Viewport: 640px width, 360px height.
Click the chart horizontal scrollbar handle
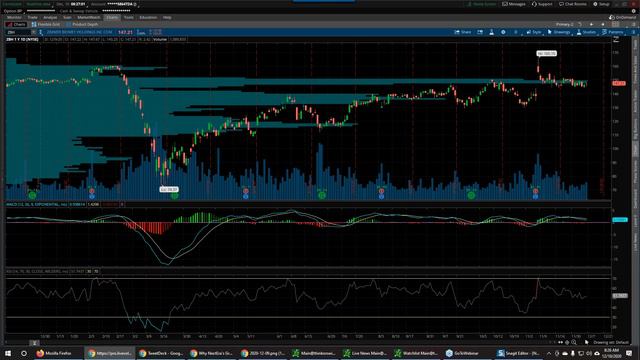point(34,343)
